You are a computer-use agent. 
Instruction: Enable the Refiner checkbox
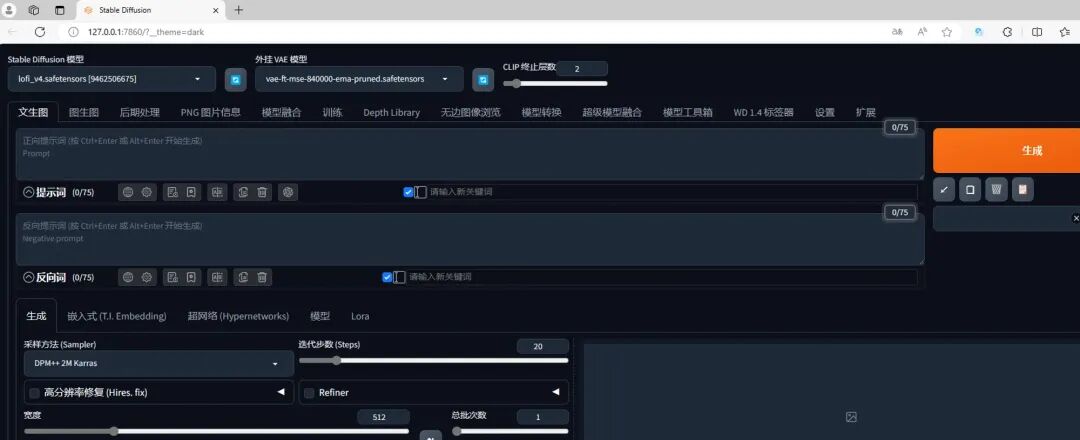309,392
